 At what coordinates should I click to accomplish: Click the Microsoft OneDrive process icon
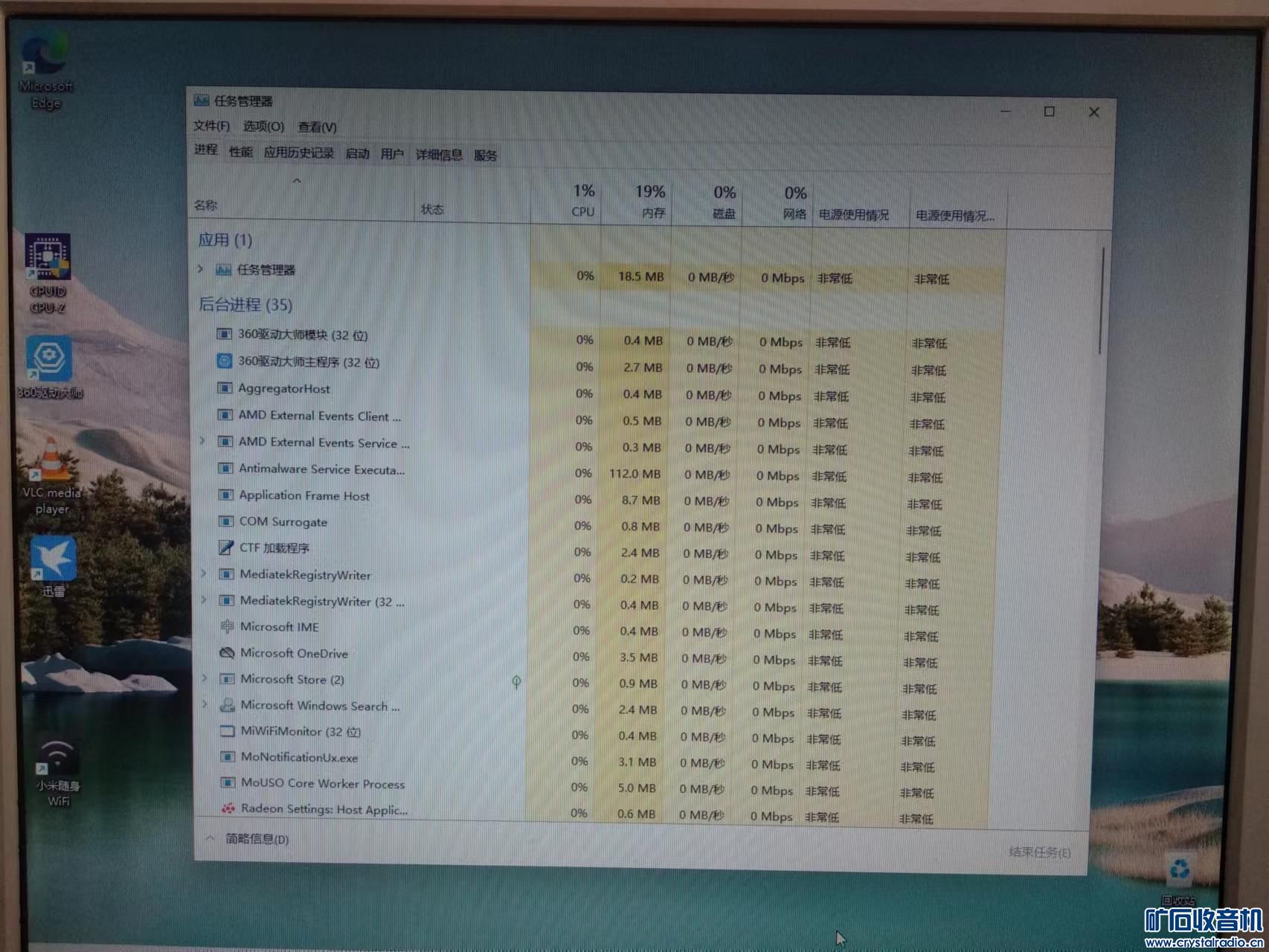(227, 653)
